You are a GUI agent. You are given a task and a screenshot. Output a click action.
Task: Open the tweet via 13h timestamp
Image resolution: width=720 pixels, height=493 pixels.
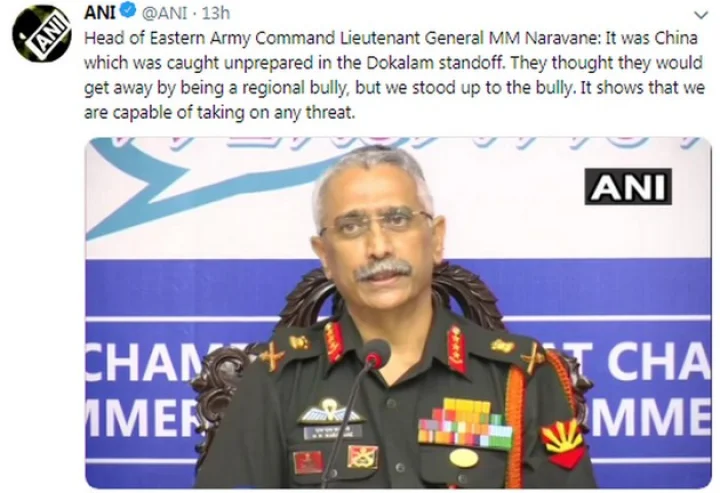215,13
